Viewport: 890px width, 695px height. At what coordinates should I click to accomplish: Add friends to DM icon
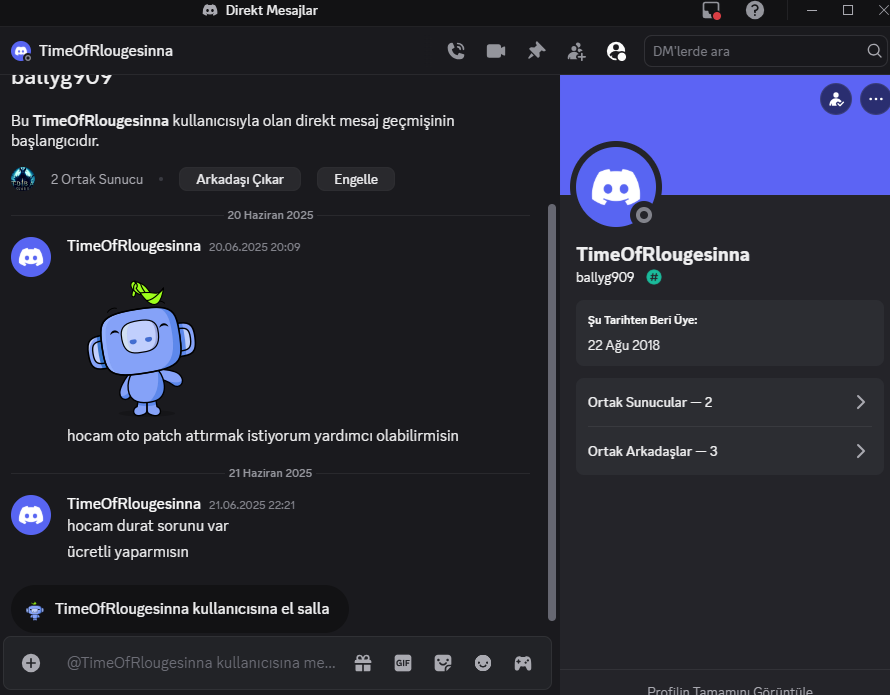(x=577, y=52)
